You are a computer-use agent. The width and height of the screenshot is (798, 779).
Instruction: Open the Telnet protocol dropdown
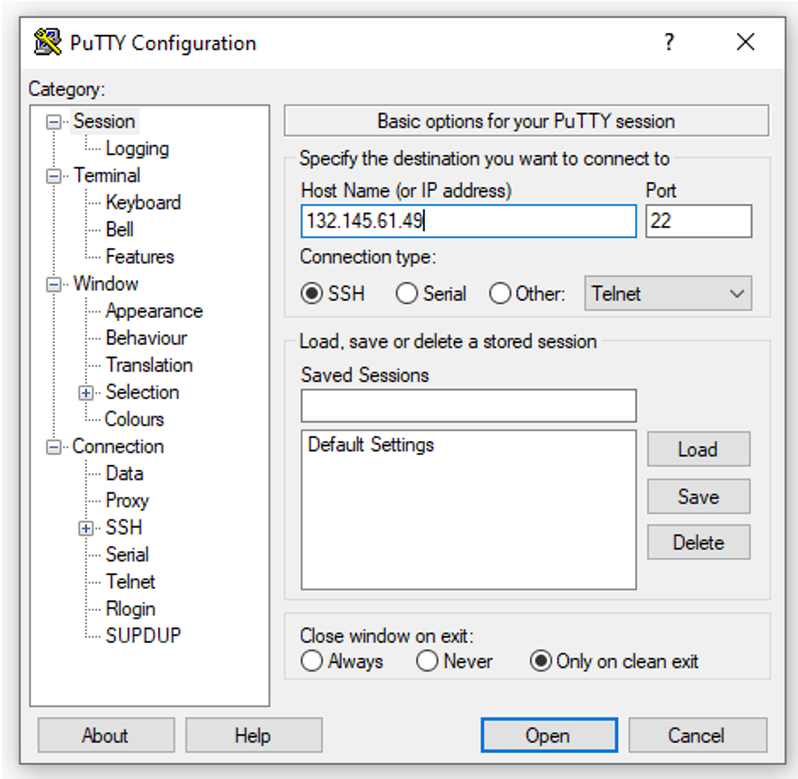668,294
